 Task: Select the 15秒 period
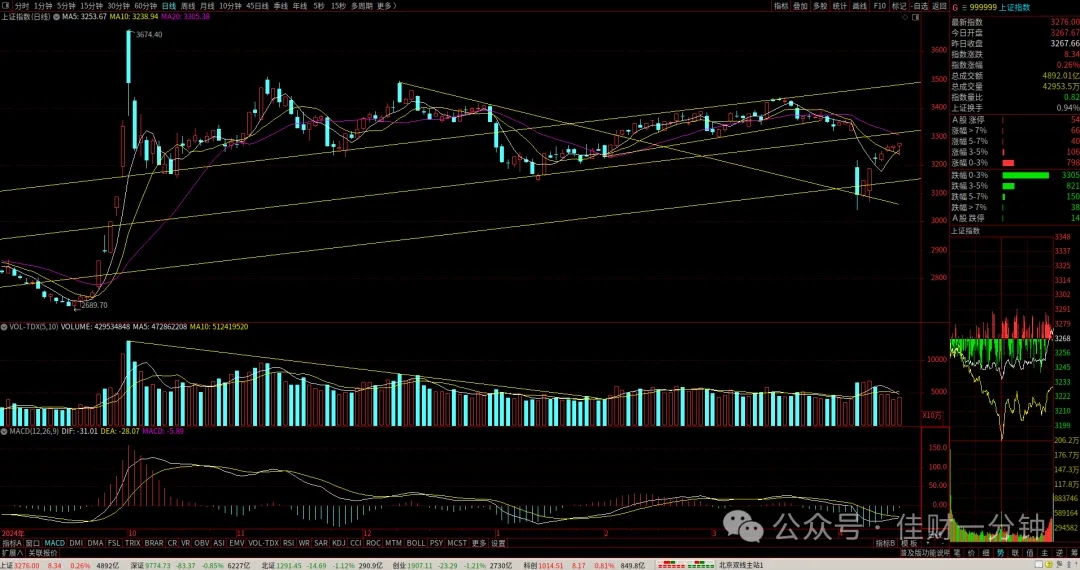click(338, 6)
